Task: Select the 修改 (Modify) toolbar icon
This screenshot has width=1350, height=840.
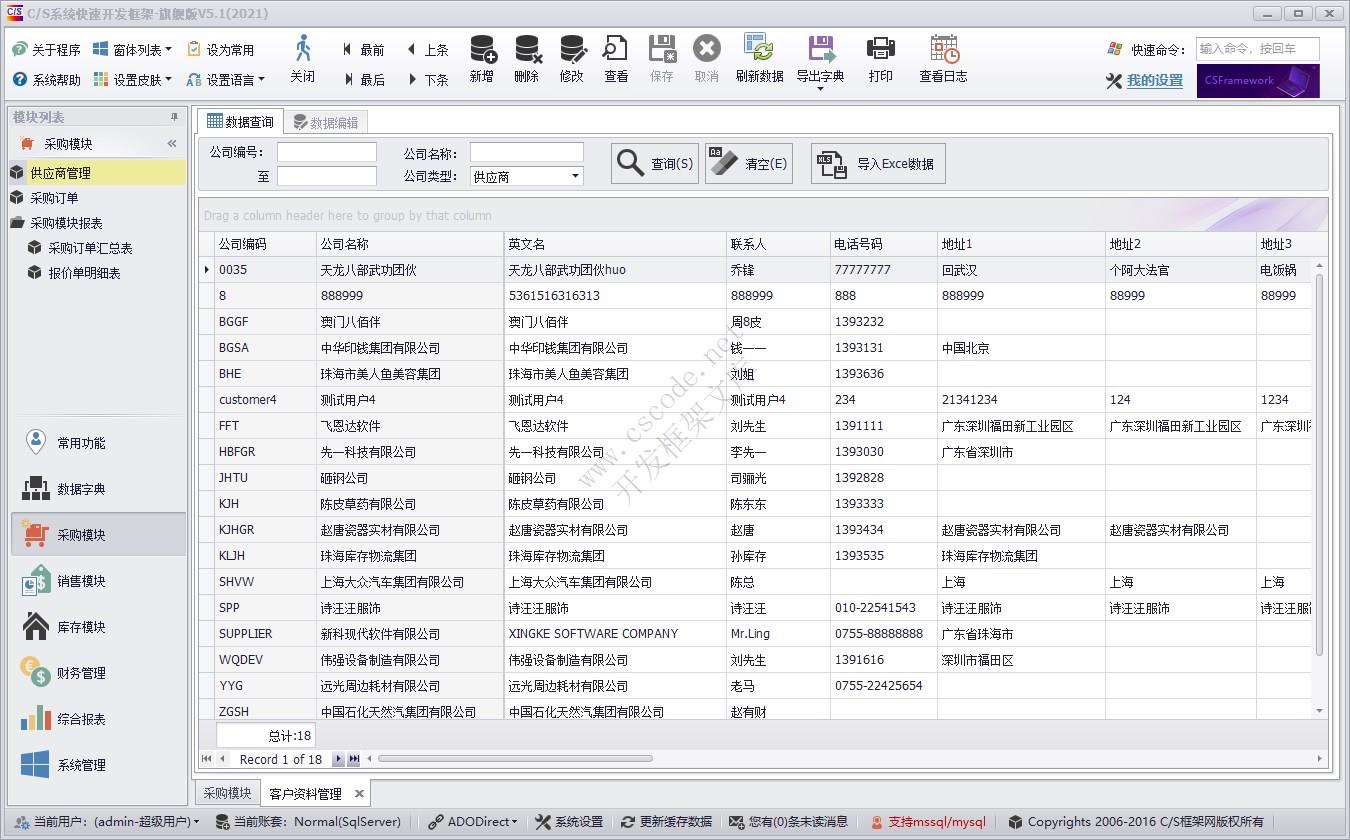Action: coord(572,61)
